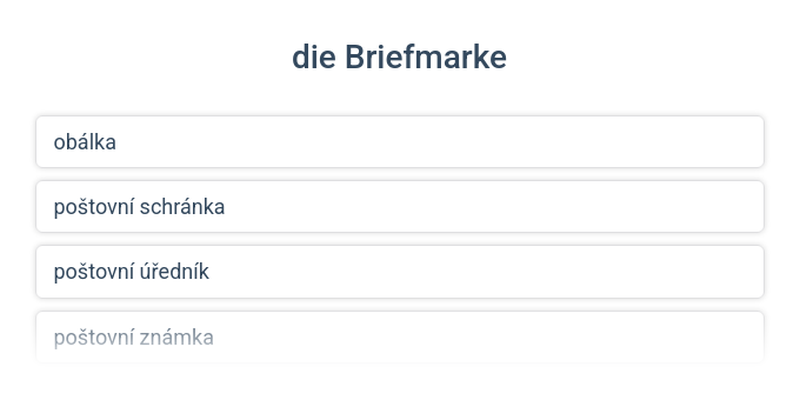Select the option ending in 'úředník'
Image resolution: width=800 pixels, height=400 pixels.
400,272
